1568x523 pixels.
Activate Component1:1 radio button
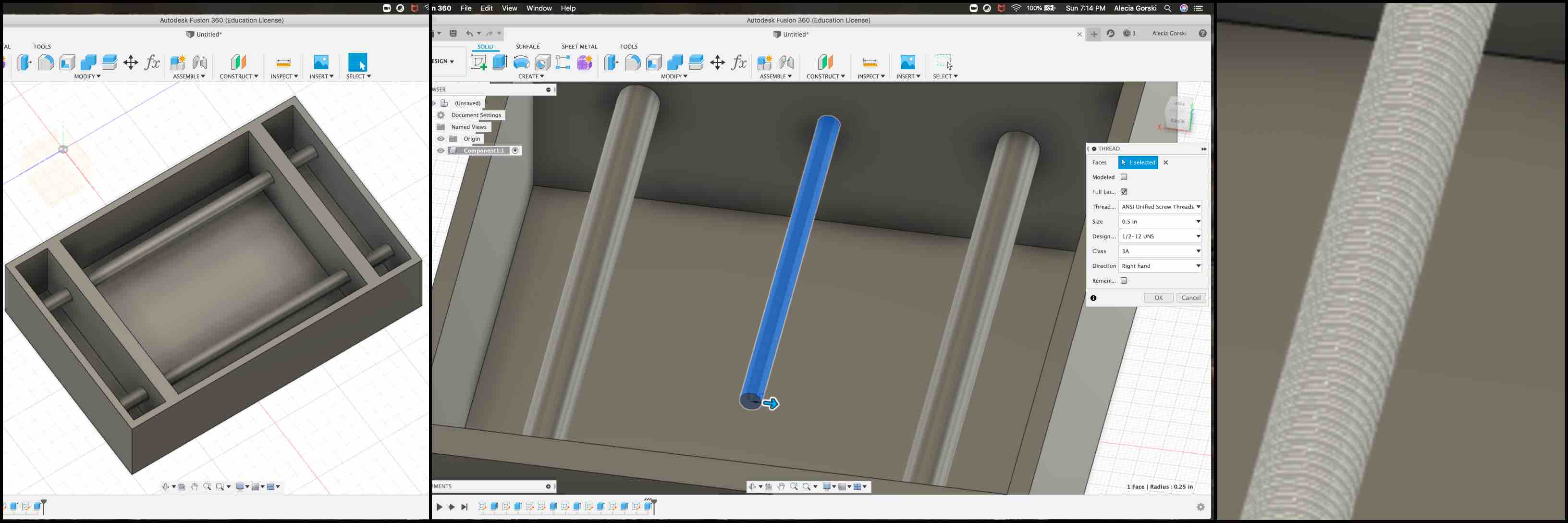[515, 150]
